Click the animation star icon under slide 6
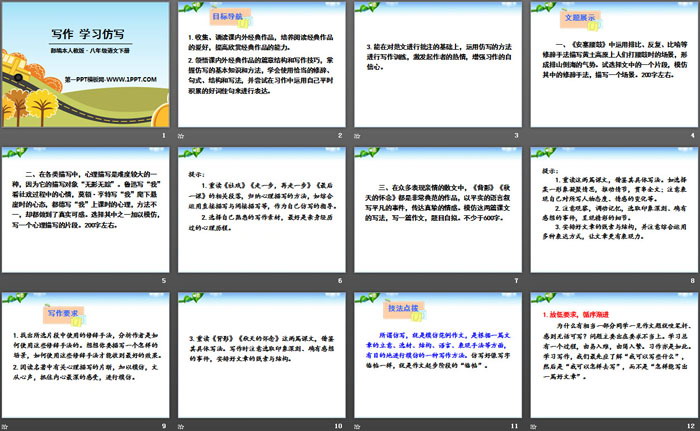700x431 pixels. tap(180, 282)
